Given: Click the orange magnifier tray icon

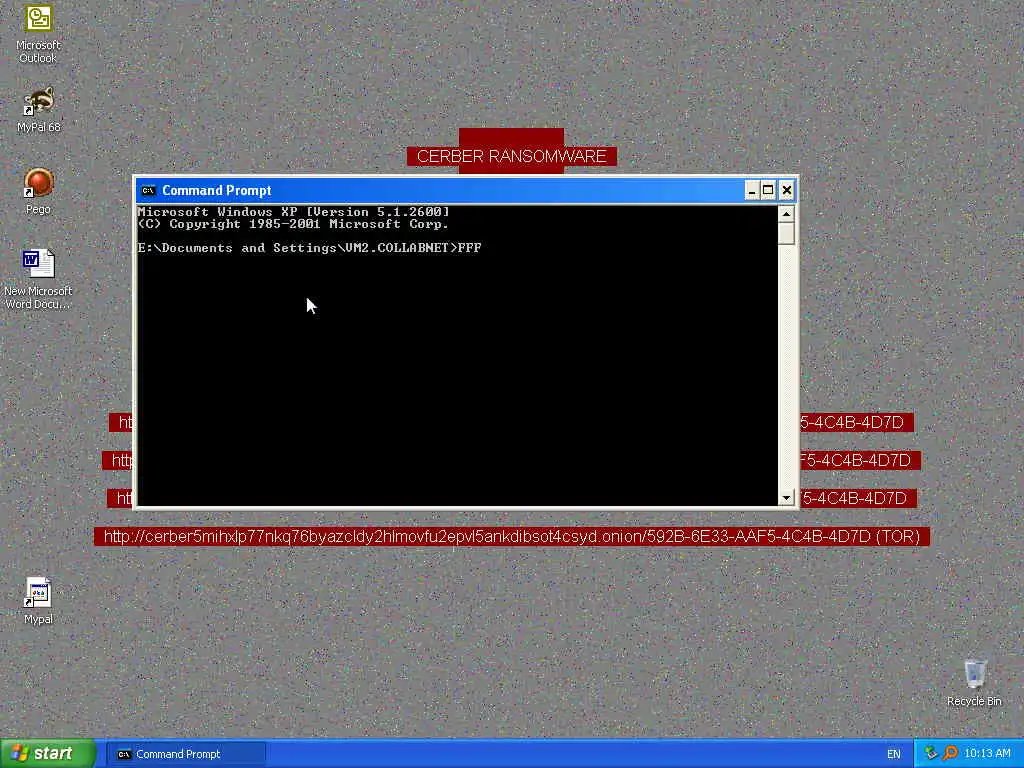Looking at the screenshot, I should (950, 754).
